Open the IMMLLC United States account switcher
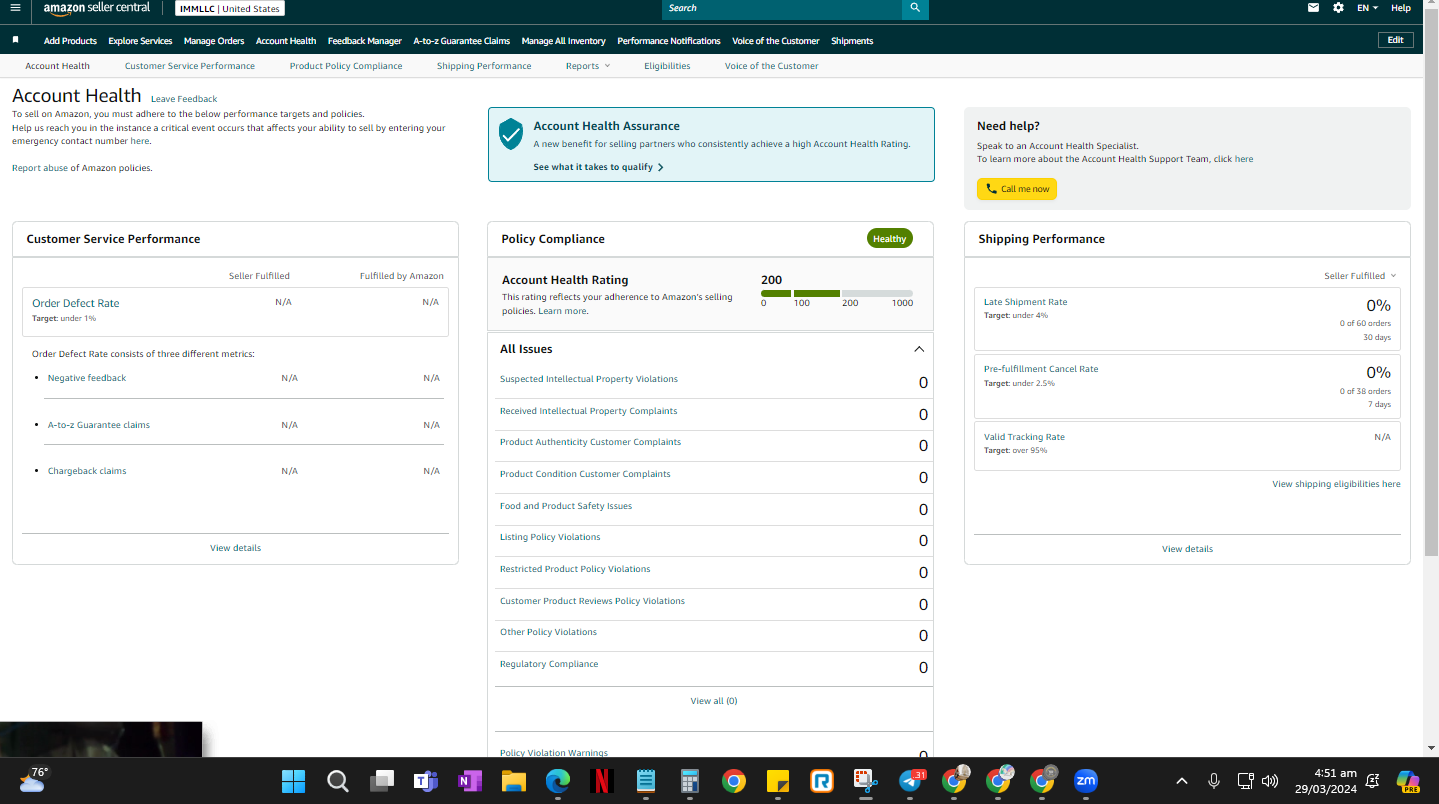1439x804 pixels. coord(230,8)
